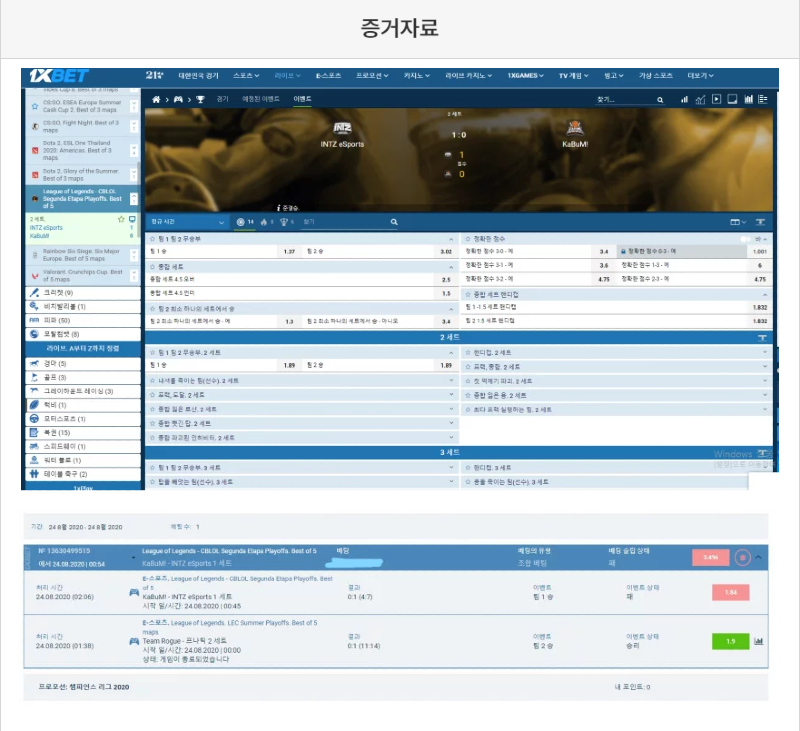Toggle star on 정확한 점수 market header

point(468,240)
